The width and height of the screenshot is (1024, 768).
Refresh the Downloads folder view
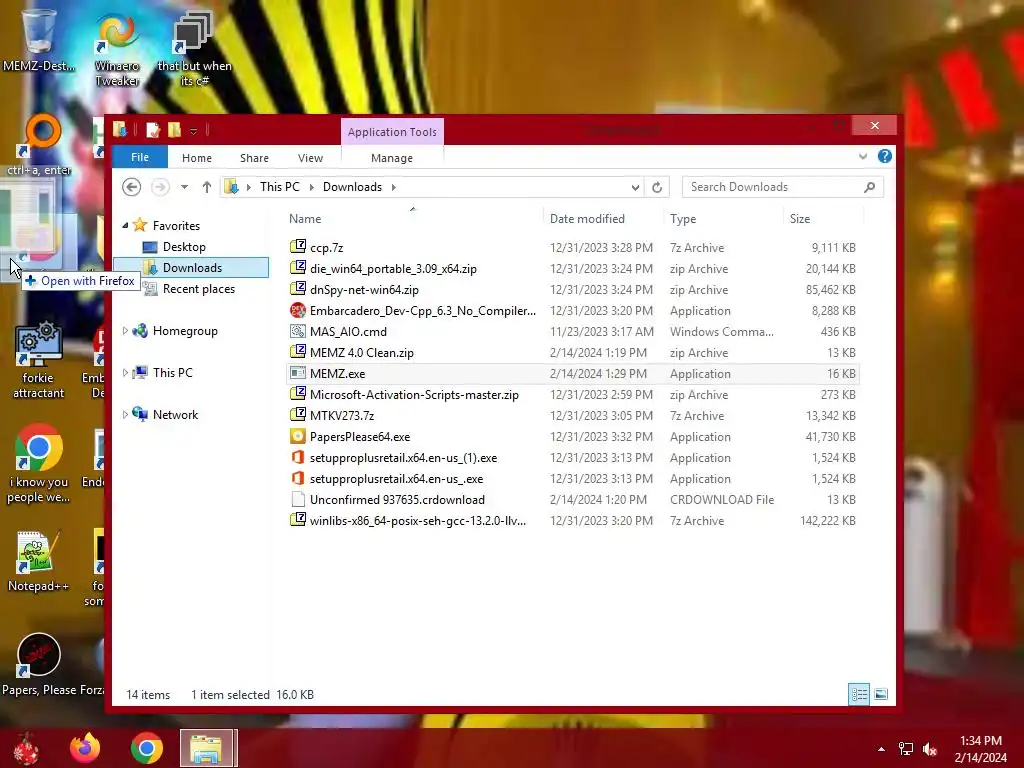(x=657, y=187)
